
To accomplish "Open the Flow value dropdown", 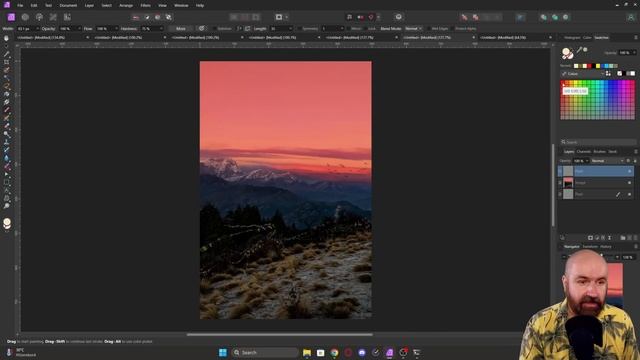I will [x=116, y=29].
